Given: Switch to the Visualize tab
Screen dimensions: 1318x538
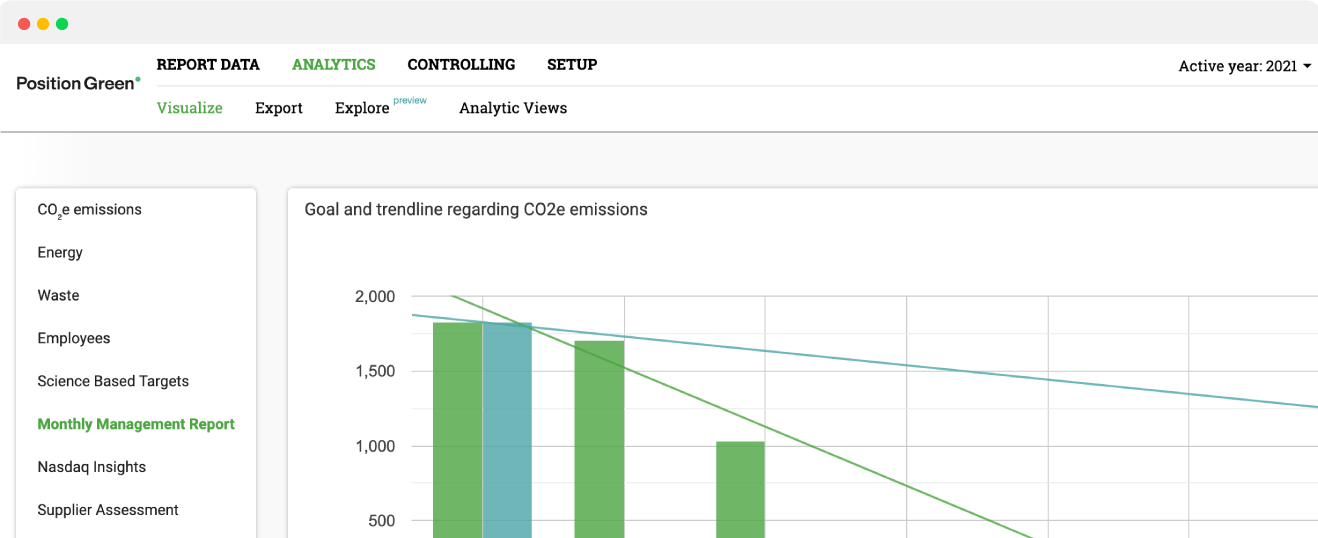Looking at the screenshot, I should pos(190,108).
